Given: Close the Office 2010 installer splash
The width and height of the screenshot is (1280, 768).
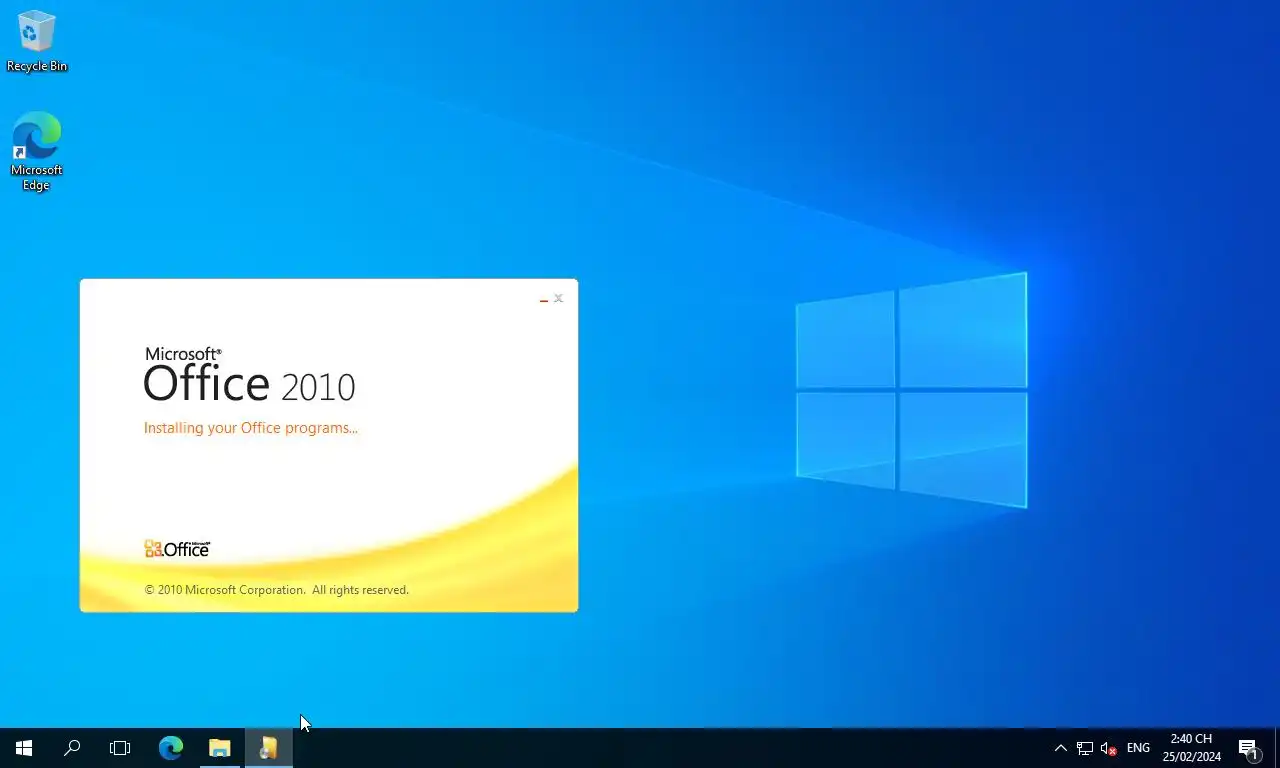Looking at the screenshot, I should (558, 298).
